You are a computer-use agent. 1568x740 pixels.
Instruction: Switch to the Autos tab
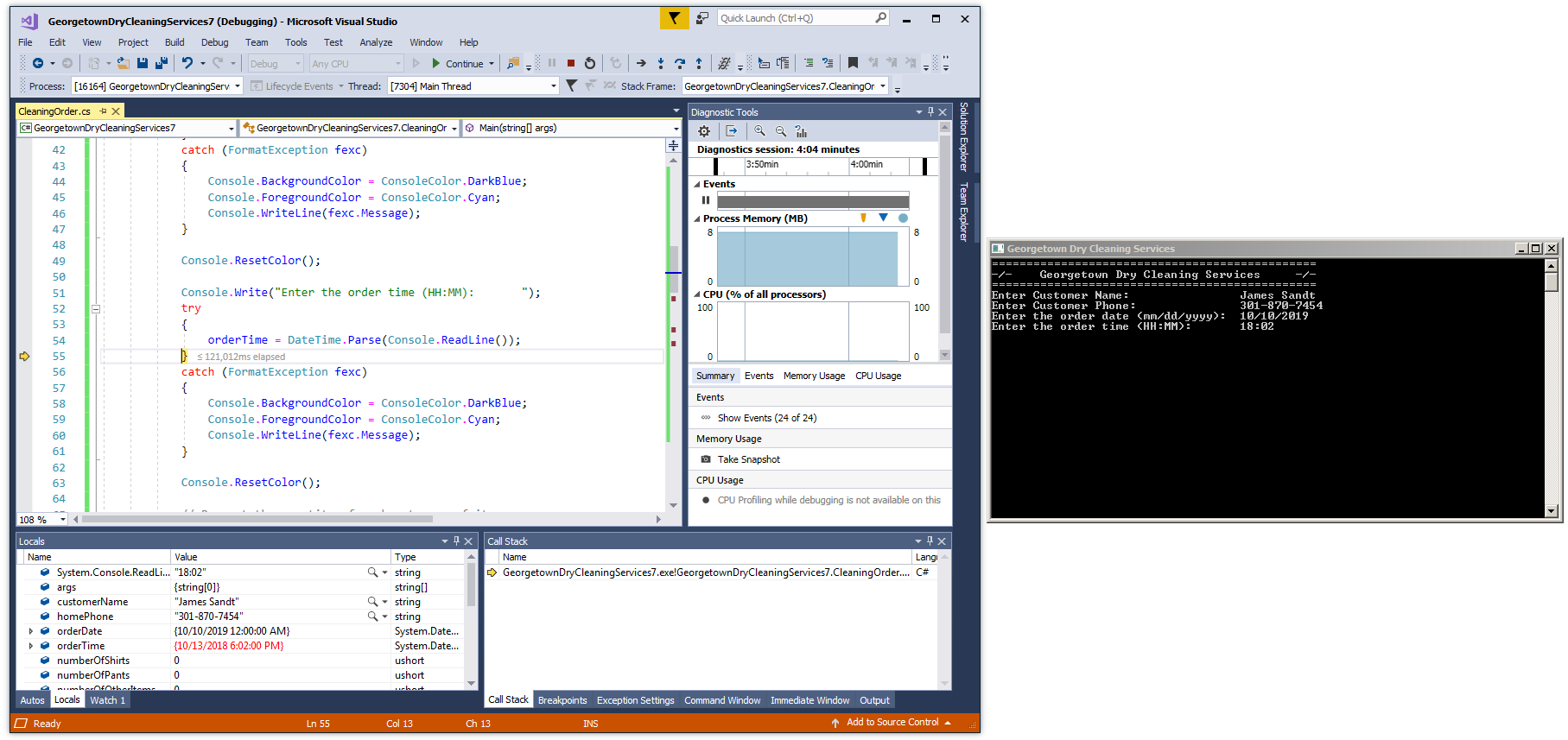[32, 700]
